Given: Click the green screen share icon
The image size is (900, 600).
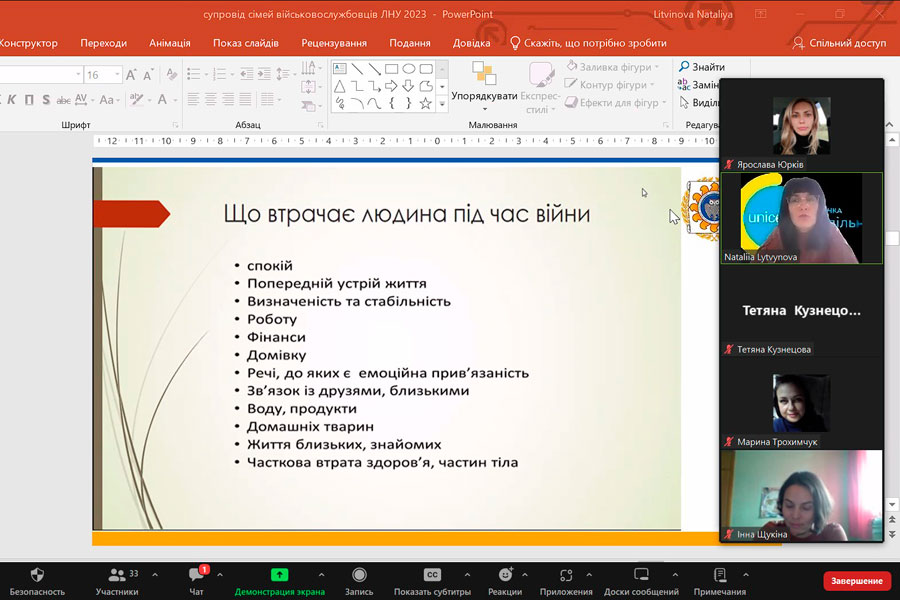Looking at the screenshot, I should [x=280, y=575].
